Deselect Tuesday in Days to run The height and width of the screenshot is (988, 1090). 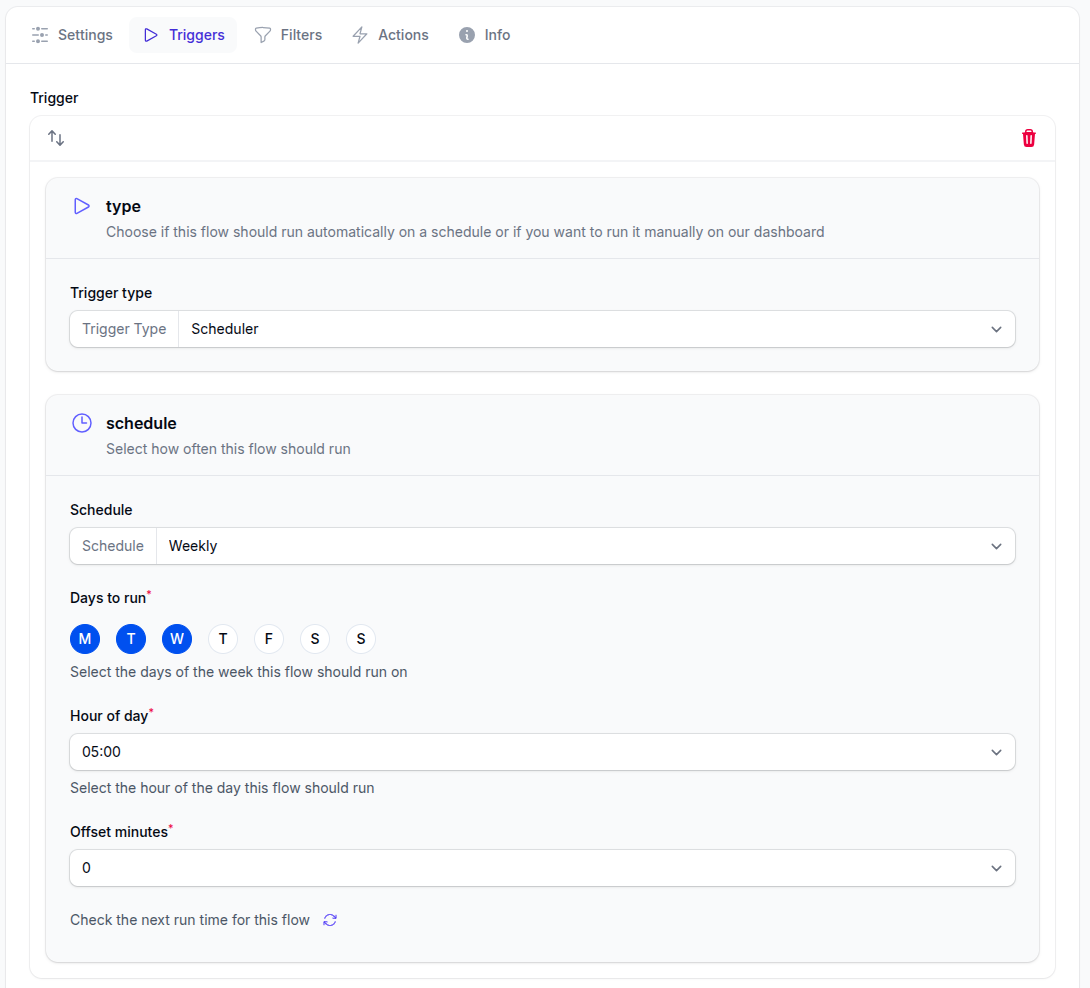pyautogui.click(x=131, y=639)
